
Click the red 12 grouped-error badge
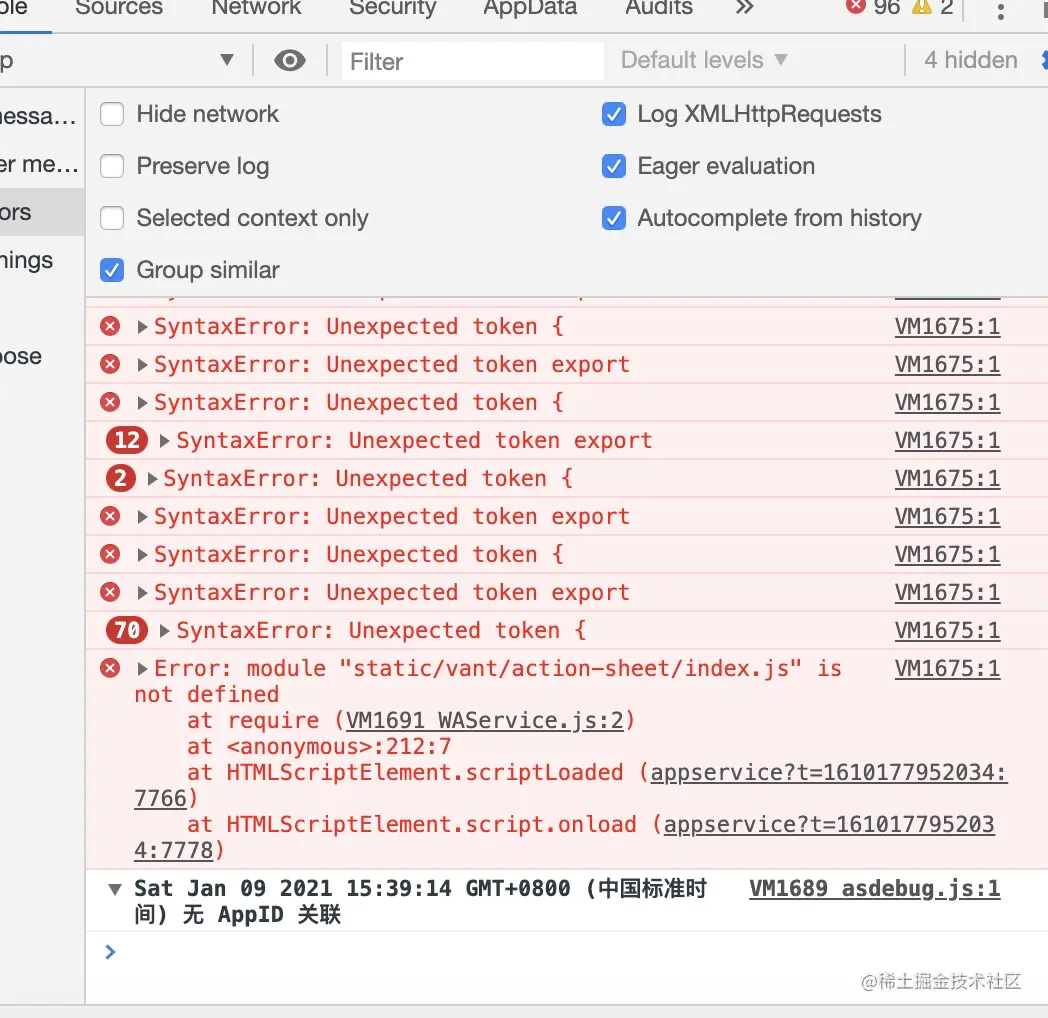pos(127,440)
